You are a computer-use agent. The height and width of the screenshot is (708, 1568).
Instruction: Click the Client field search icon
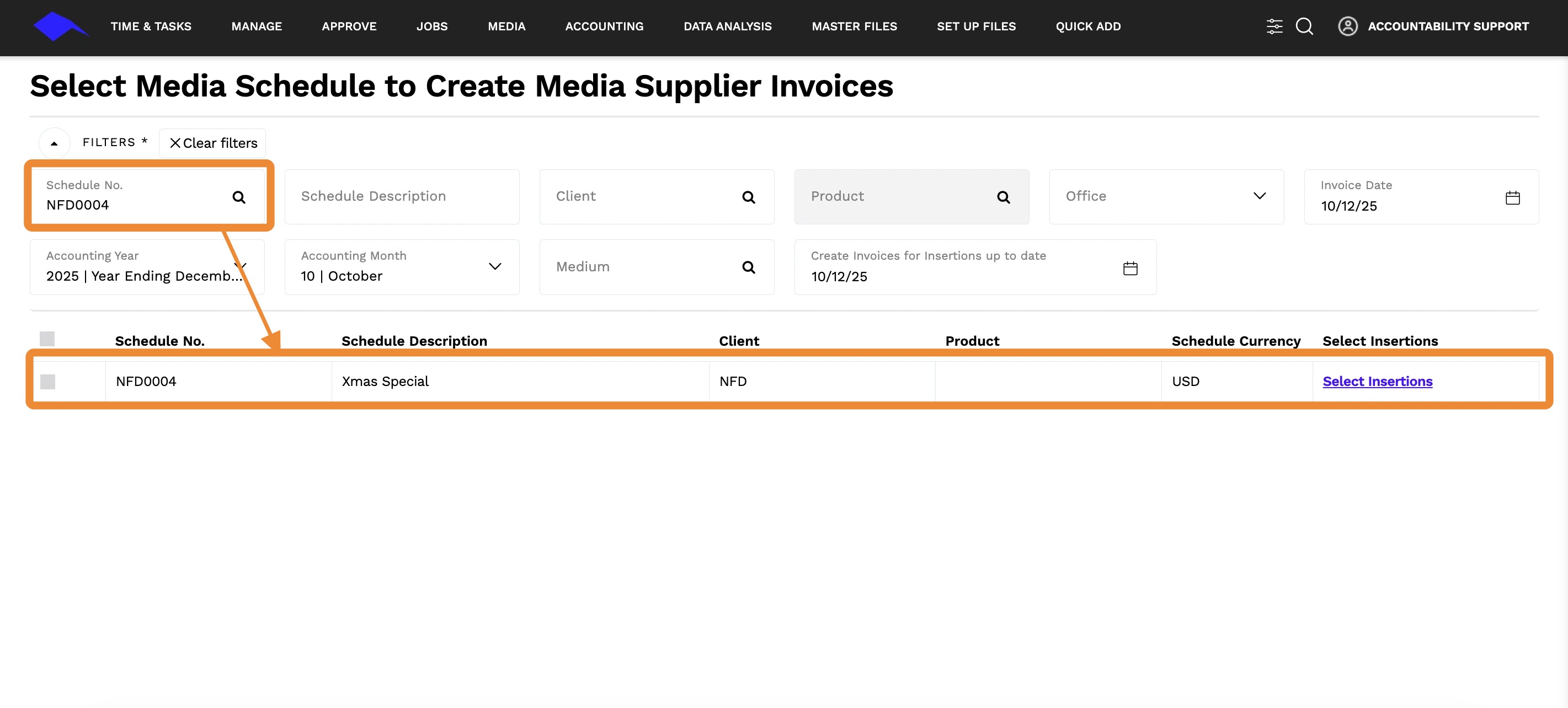click(748, 197)
